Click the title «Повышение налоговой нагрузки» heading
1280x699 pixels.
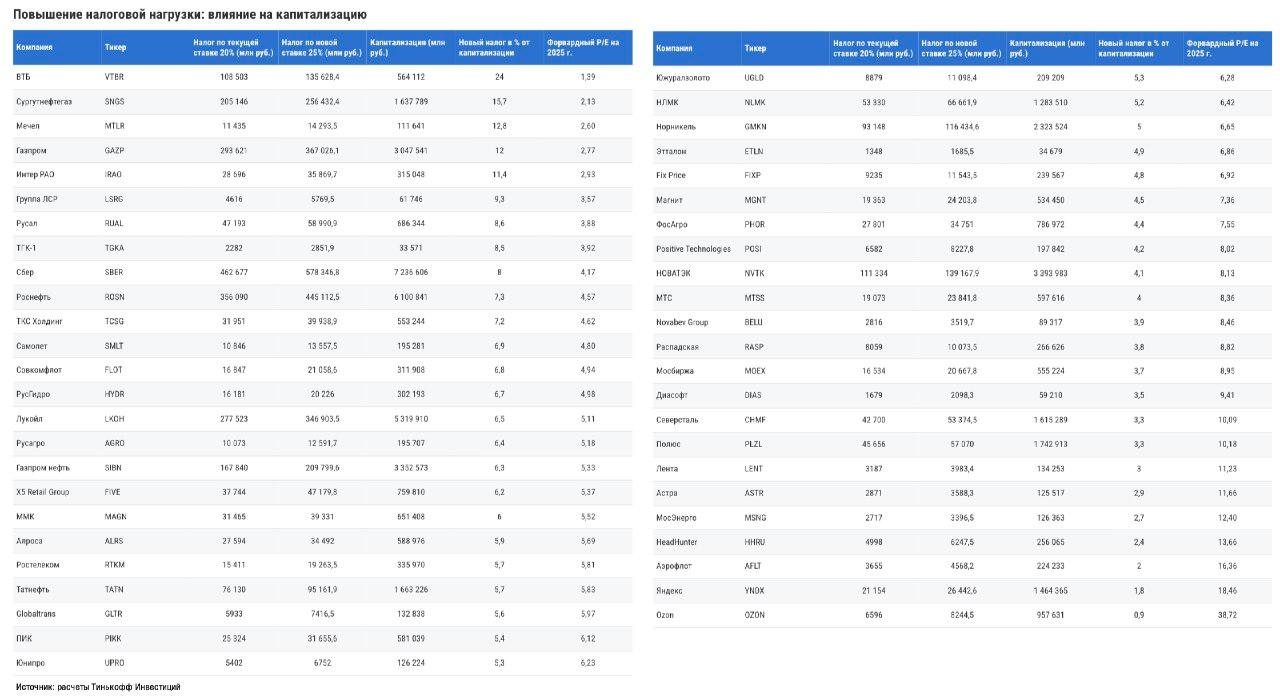click(x=190, y=15)
